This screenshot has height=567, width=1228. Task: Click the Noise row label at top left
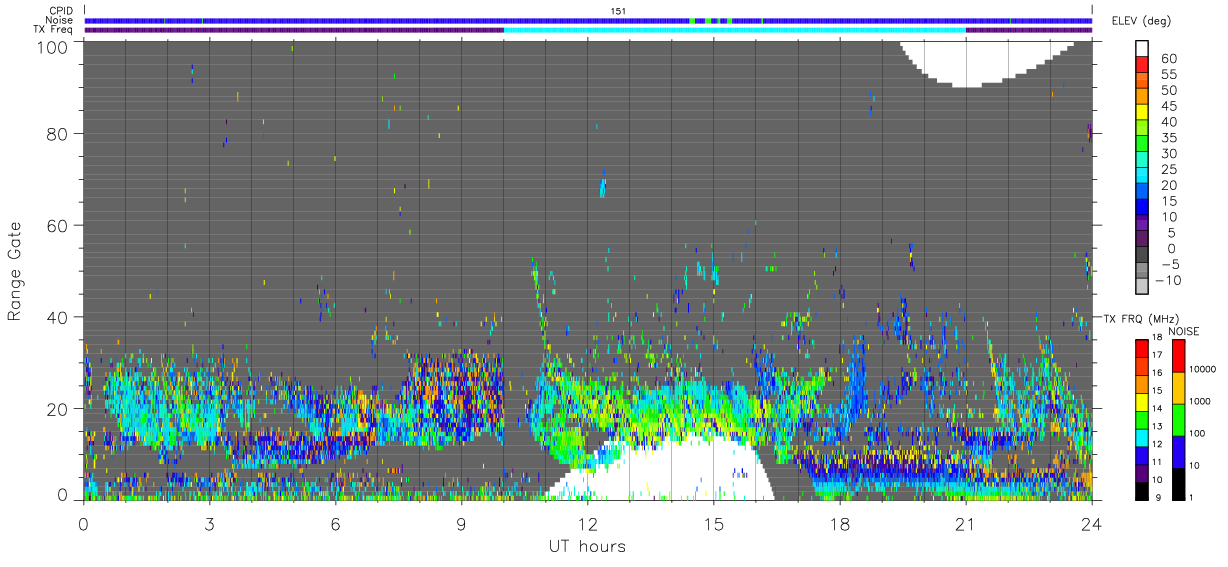pyautogui.click(x=58, y=20)
